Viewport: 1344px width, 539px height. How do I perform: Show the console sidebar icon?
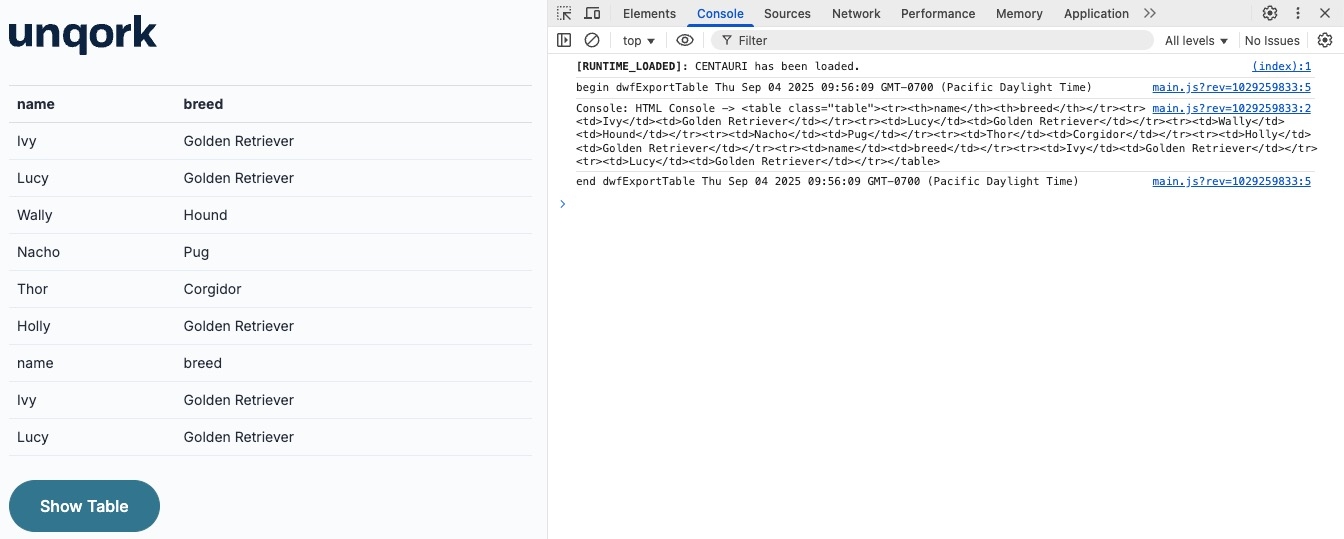(564, 40)
